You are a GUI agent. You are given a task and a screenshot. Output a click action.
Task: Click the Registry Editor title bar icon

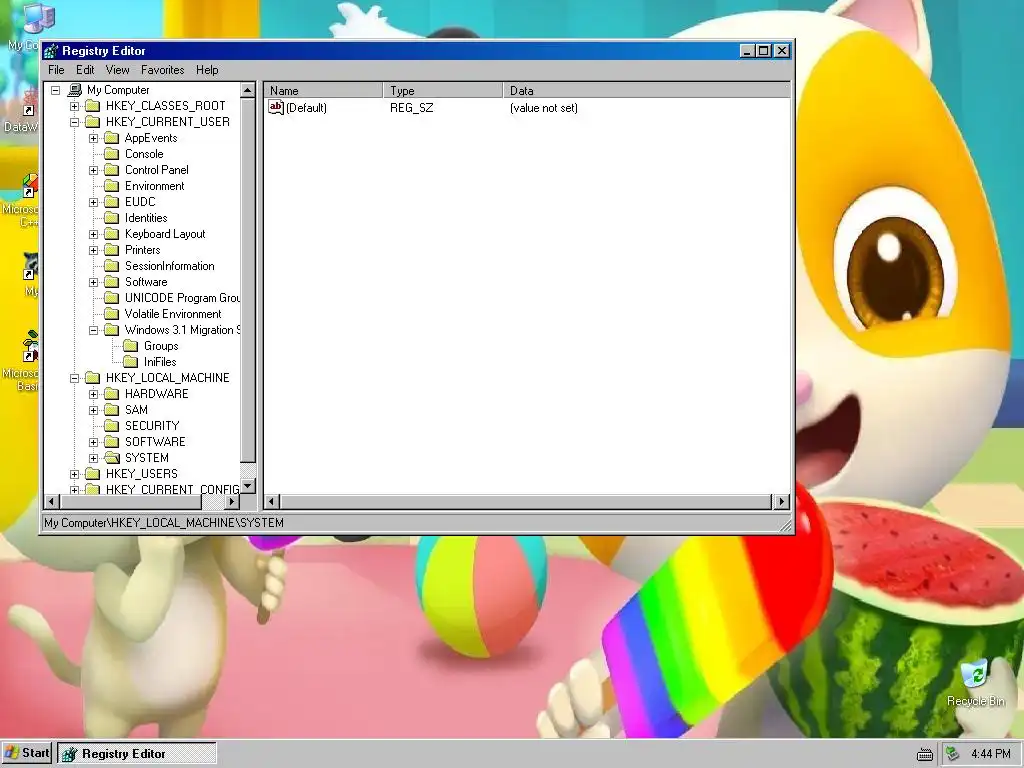click(51, 51)
